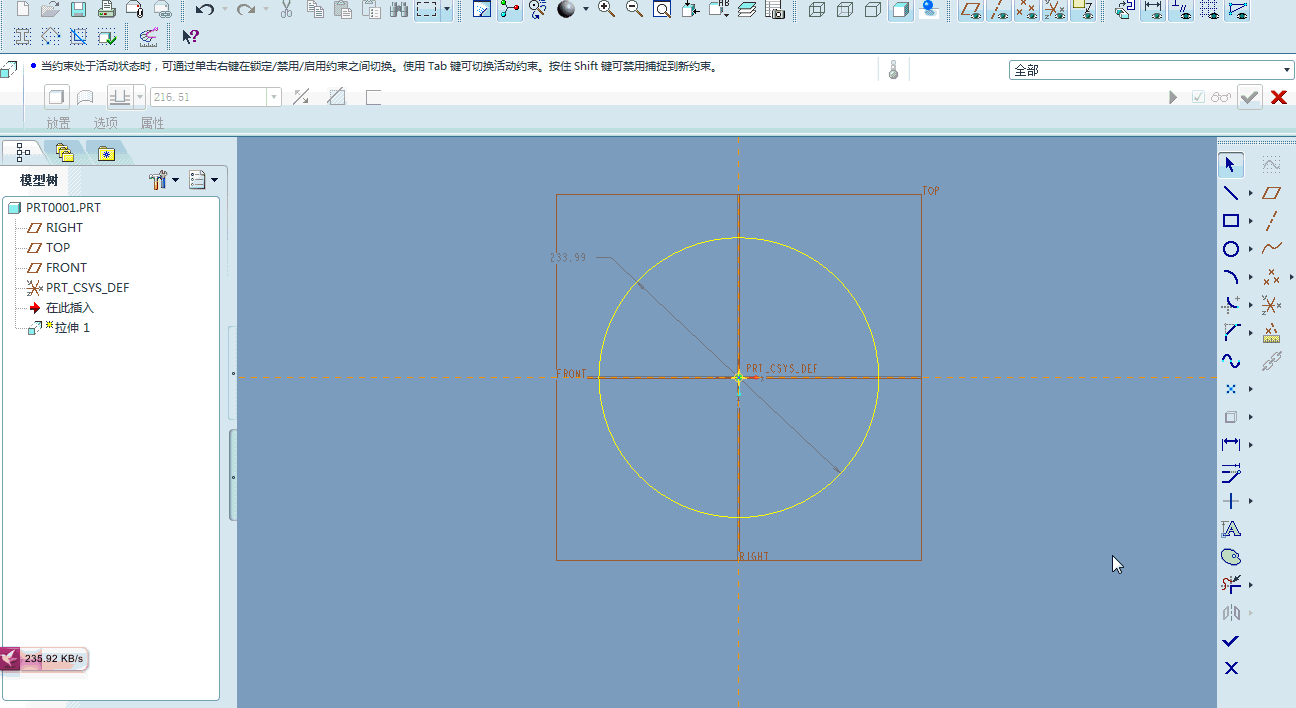The width and height of the screenshot is (1296, 708).
Task: Open the 选项 panel tab
Action: pyautogui.click(x=105, y=123)
